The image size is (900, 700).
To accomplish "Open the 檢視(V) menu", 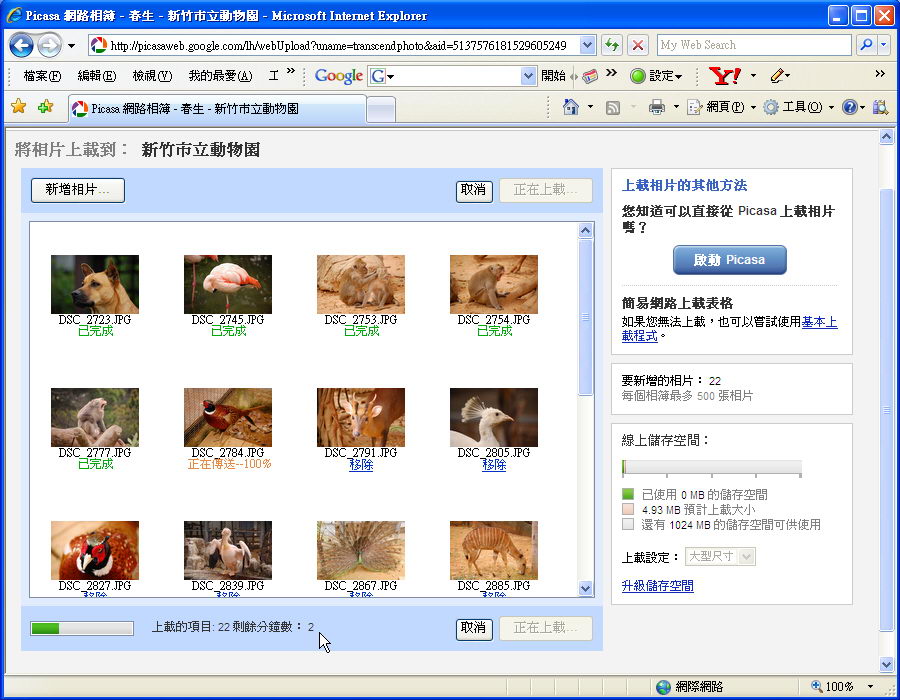I will click(152, 76).
